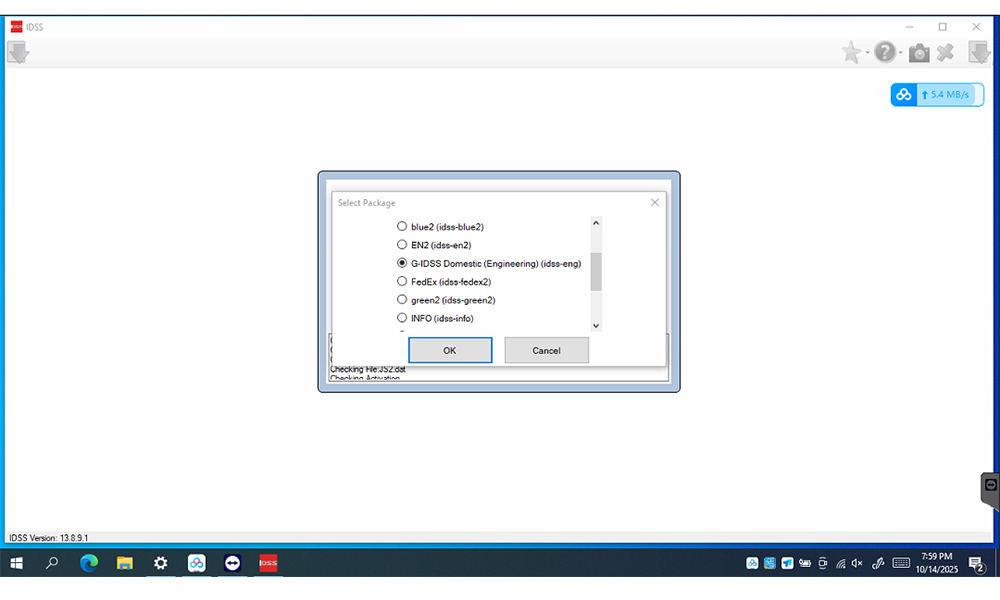Click the down arrow icon at top-left
Viewport: 1000px width, 600px height.
click(17, 53)
